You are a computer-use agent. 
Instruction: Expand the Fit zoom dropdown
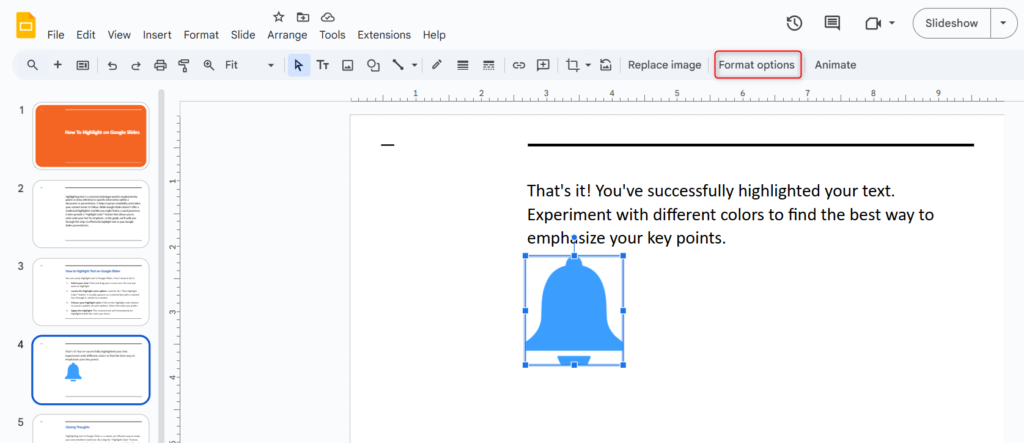pos(270,65)
